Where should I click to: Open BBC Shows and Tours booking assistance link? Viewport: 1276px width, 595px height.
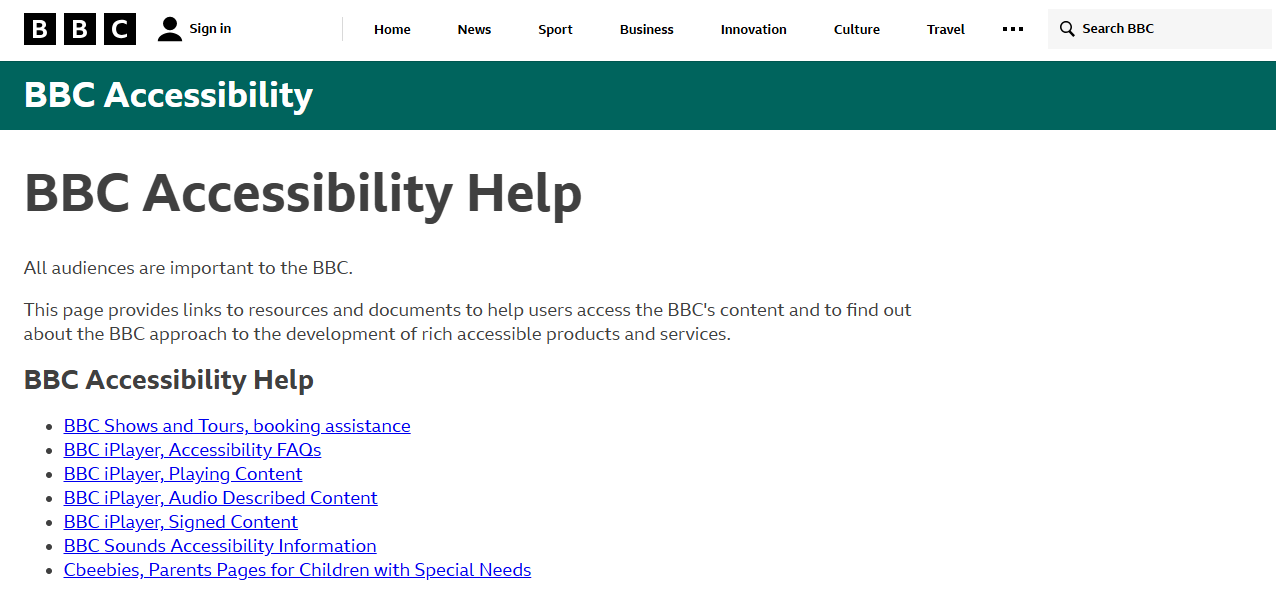pos(237,425)
